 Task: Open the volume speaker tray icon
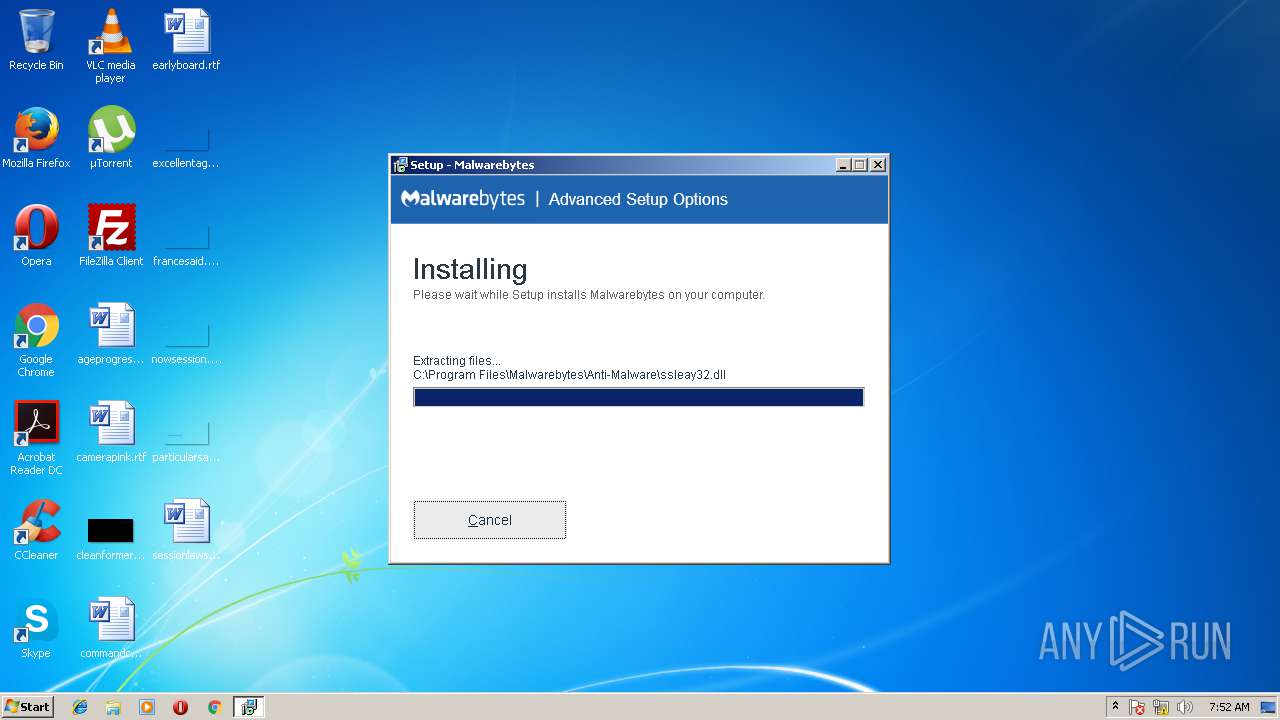coord(1185,707)
